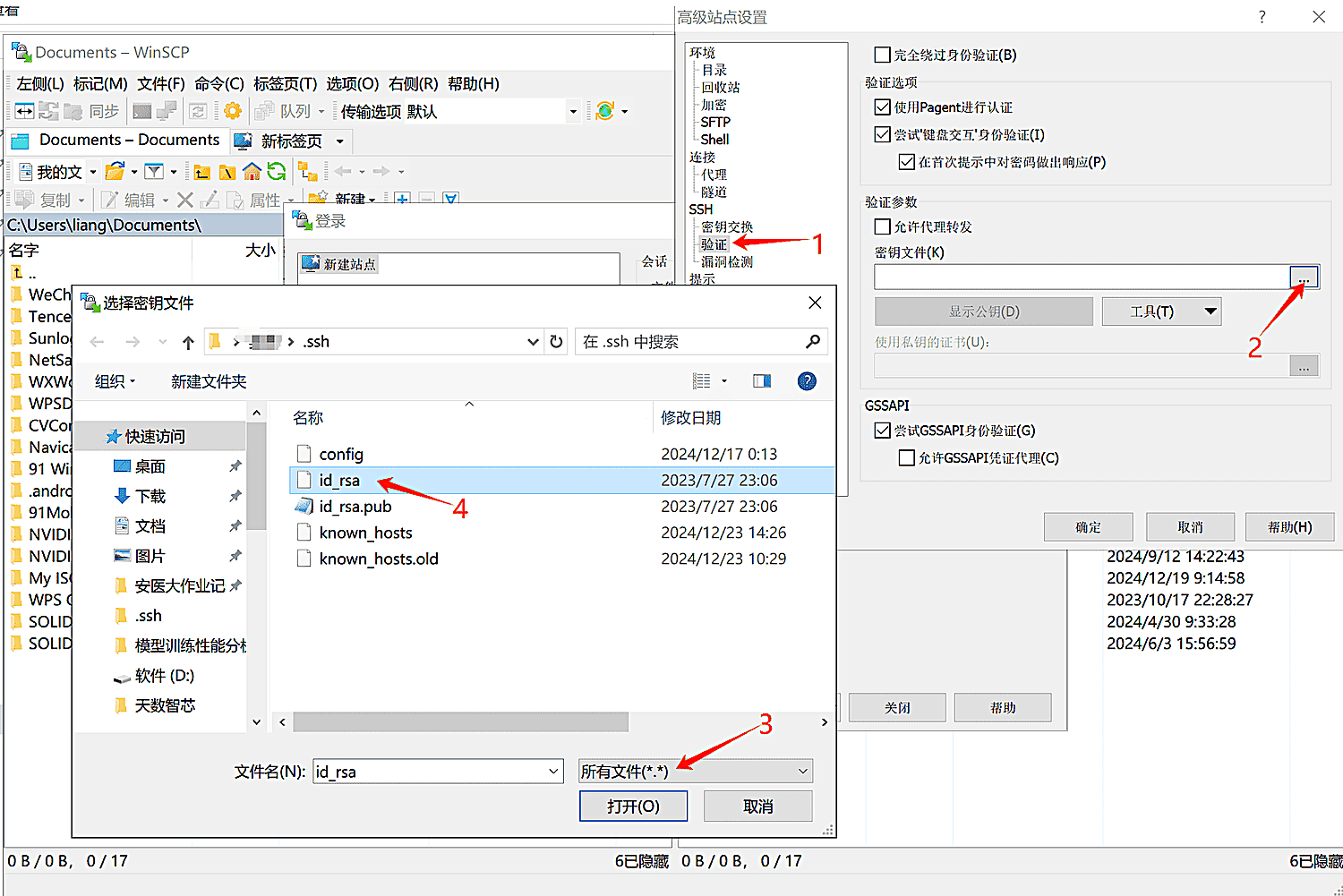Check 完全绕过身份验证(B) checkbox
Screen dimensions: 1343x896
(883, 55)
